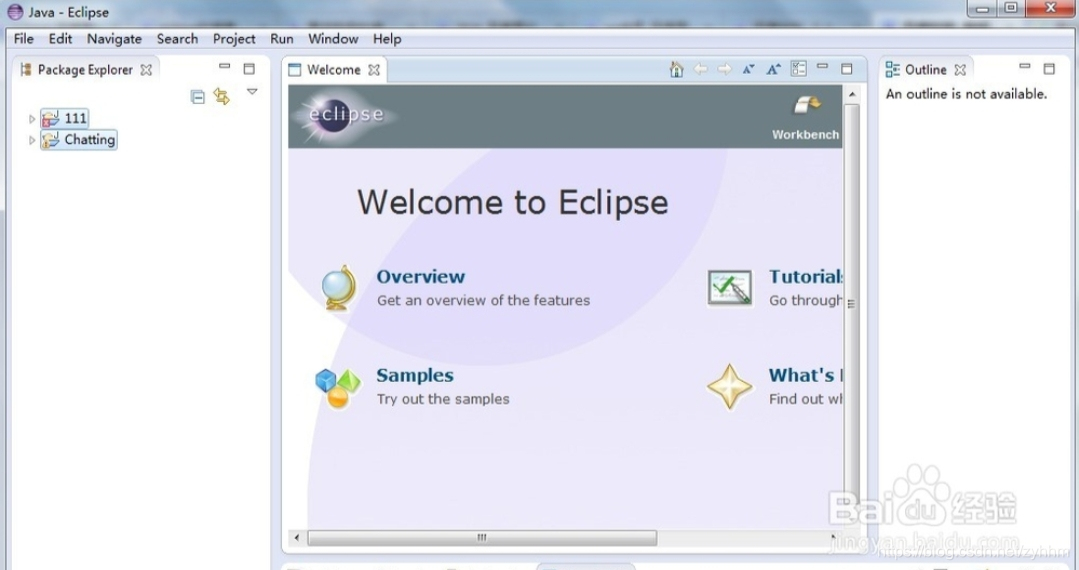Click the customize page icon in Welcome toolbar
The width and height of the screenshot is (1079, 570).
click(798, 69)
